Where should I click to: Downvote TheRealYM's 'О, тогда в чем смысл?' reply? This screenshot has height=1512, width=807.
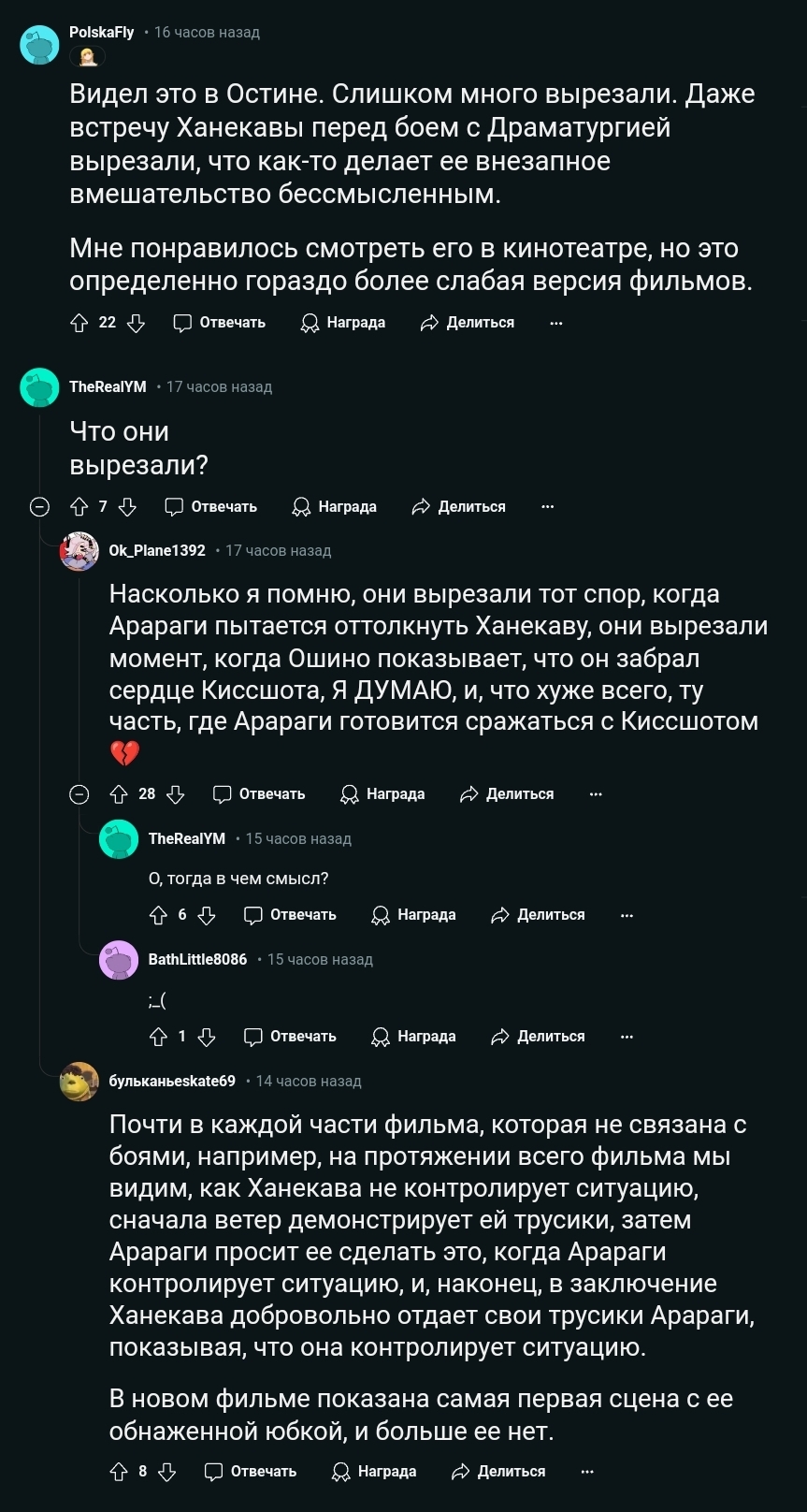click(x=207, y=915)
